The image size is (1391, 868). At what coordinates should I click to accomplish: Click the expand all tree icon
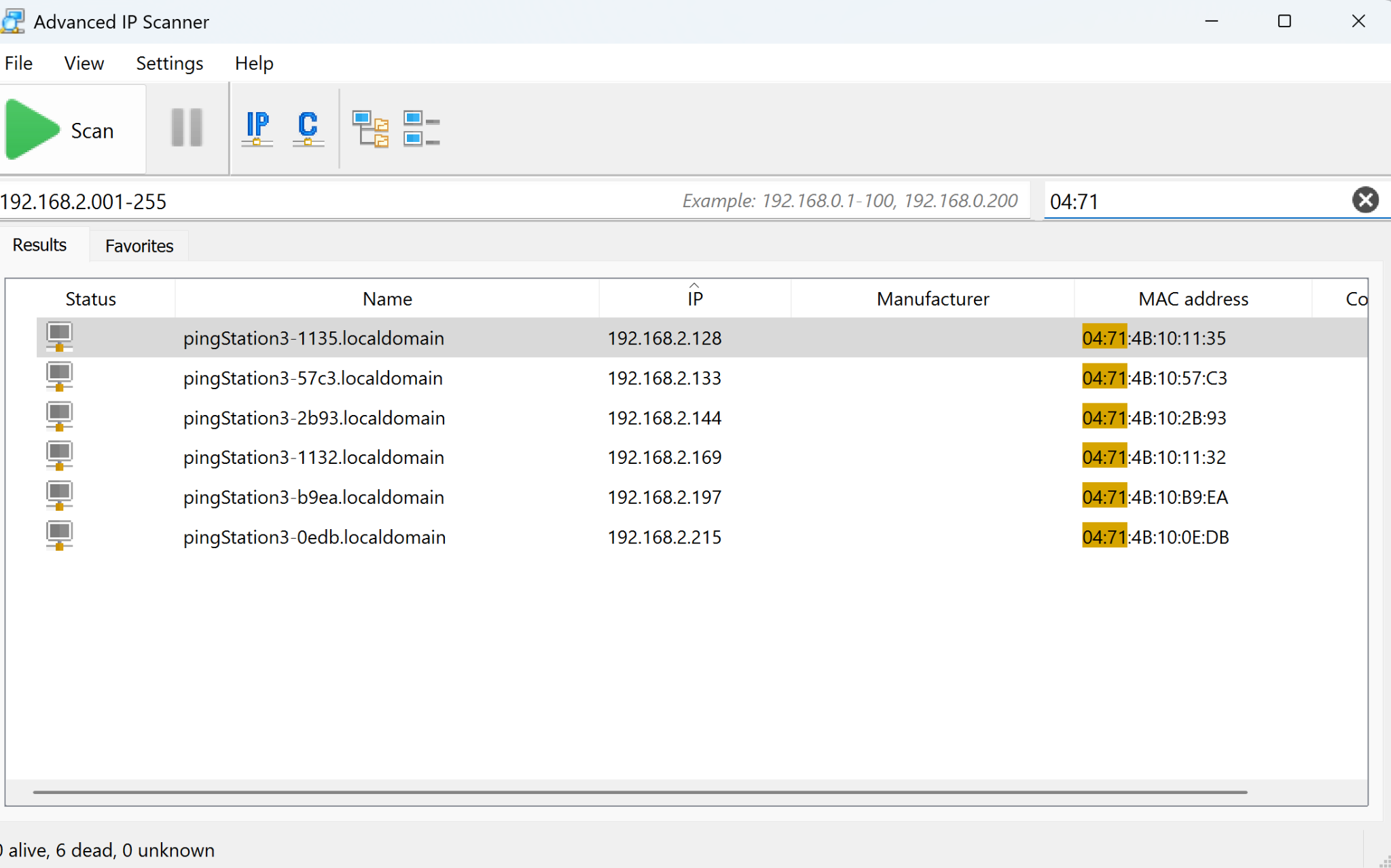(371, 128)
